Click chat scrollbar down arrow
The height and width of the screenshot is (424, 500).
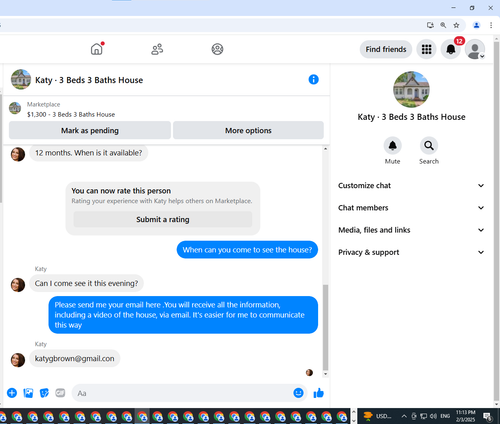pyautogui.click(x=326, y=374)
